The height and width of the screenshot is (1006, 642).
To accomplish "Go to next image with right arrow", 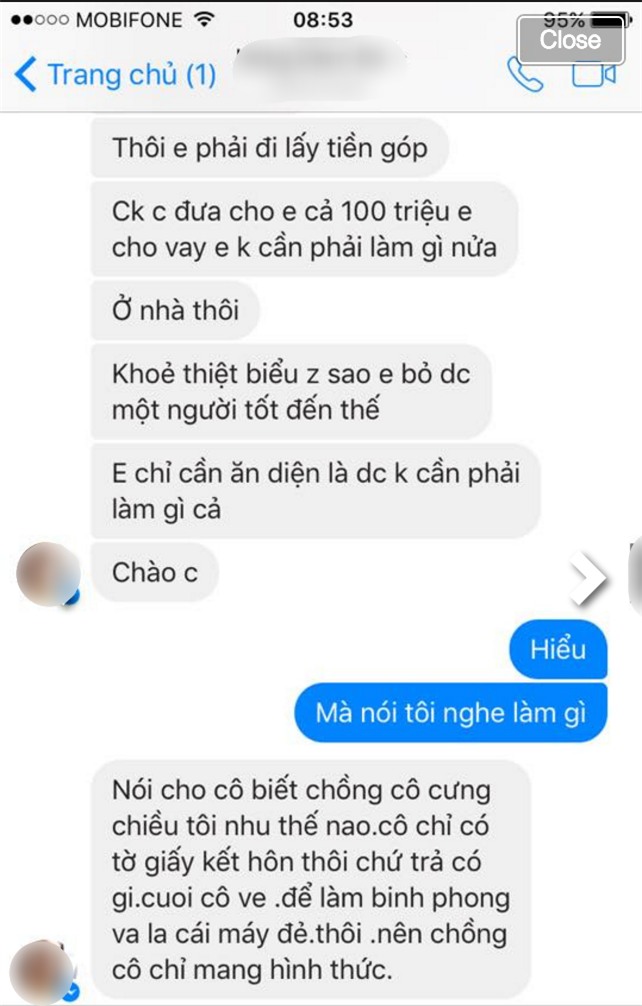I will (587, 578).
